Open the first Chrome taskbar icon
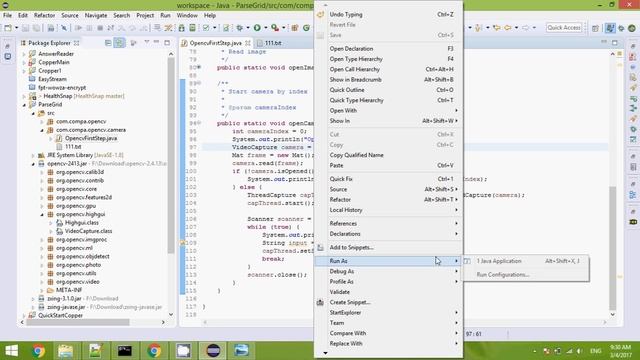Image resolution: width=640 pixels, height=360 pixels. [39, 351]
